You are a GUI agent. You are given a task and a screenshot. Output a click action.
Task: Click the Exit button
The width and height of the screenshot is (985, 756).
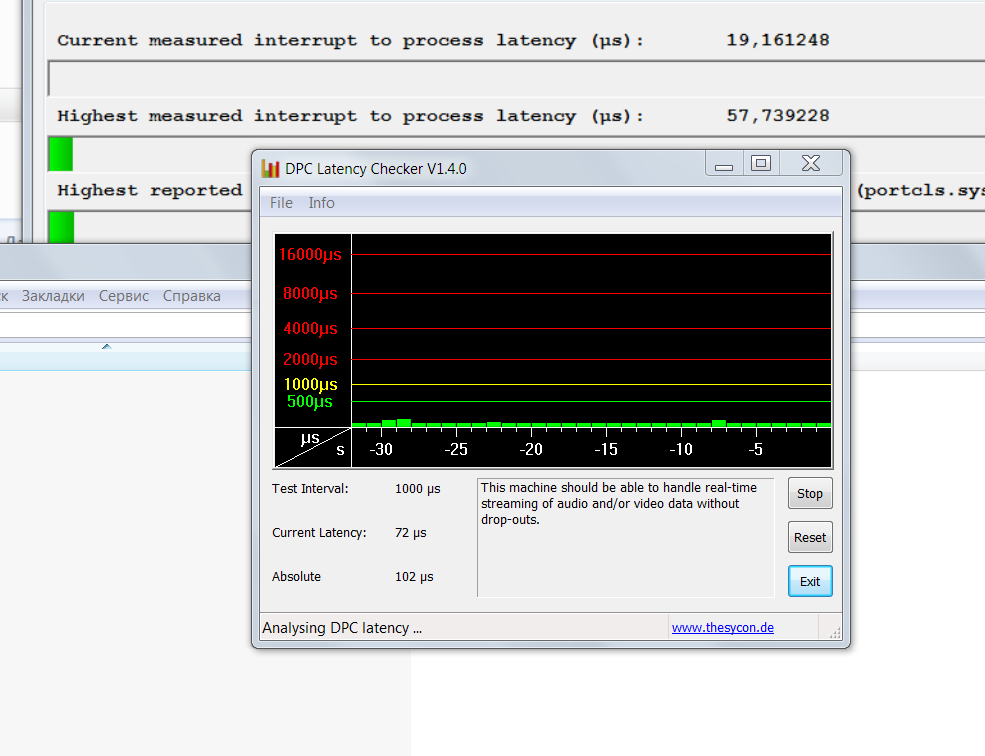[810, 581]
